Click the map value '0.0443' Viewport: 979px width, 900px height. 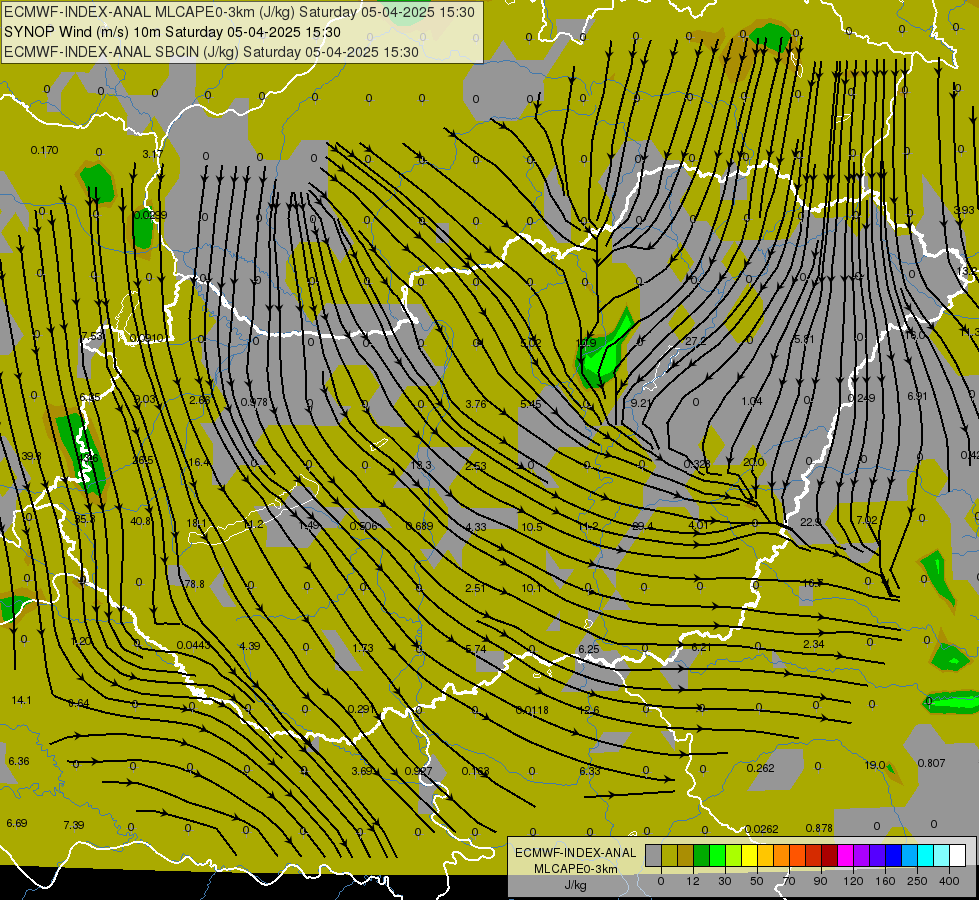click(x=194, y=645)
